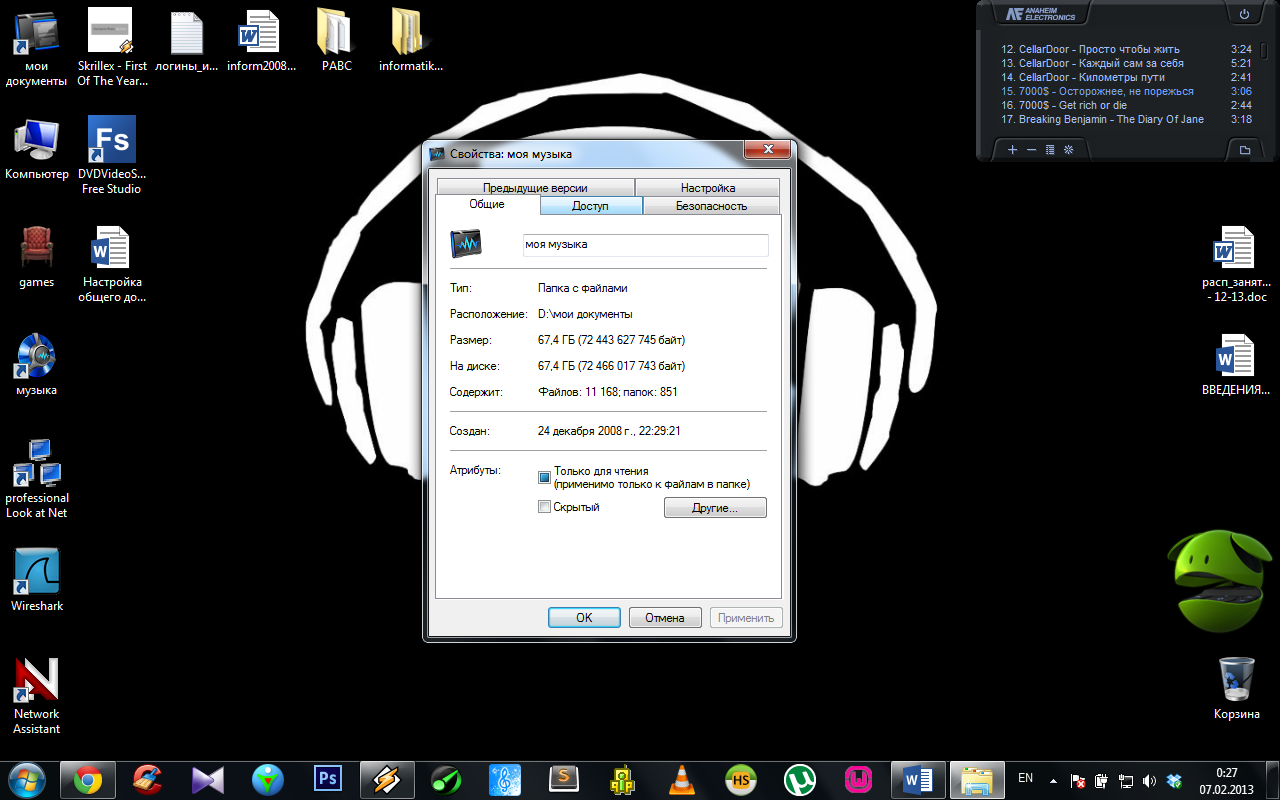Show hidden icons with the tray arrow
The image size is (1280, 800).
[x=1053, y=780]
